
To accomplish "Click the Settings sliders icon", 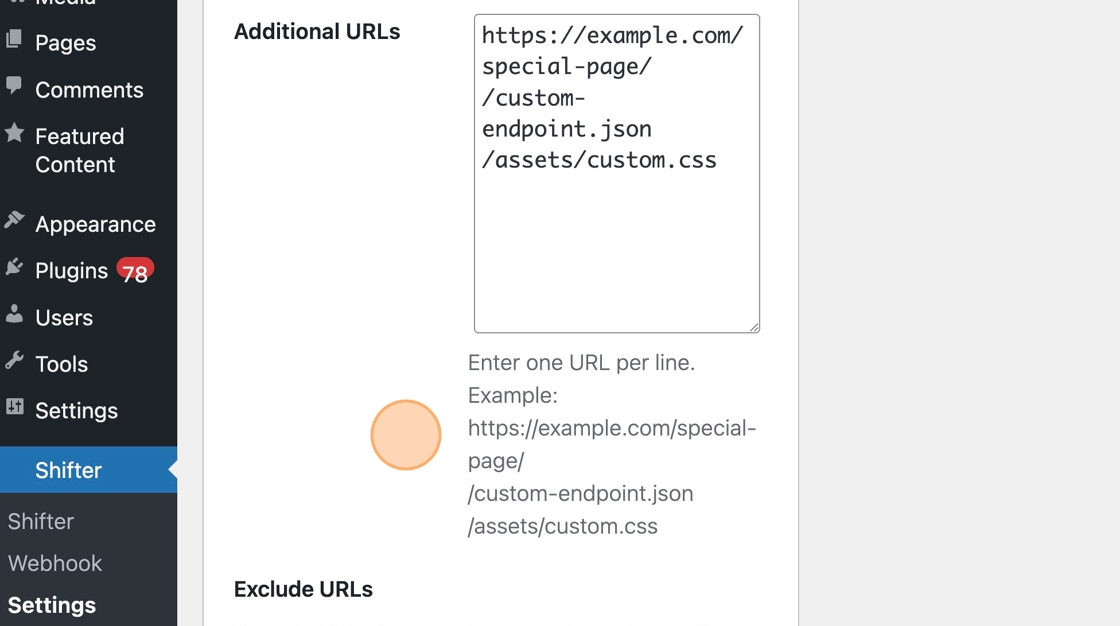I will (14, 407).
